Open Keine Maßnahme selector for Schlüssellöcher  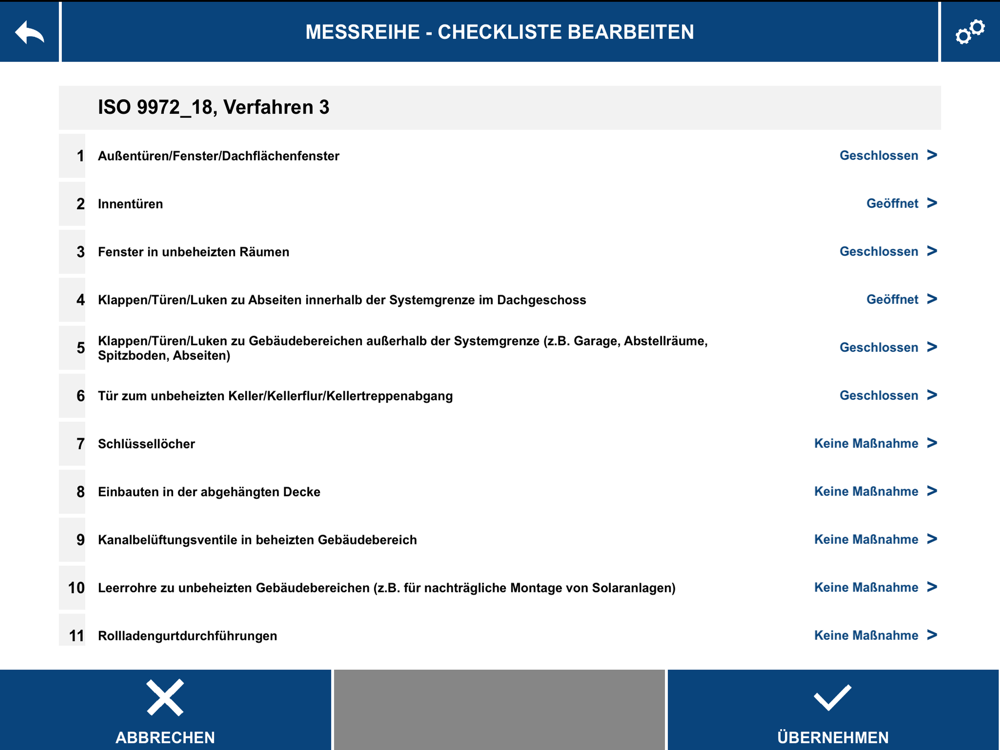[875, 443]
